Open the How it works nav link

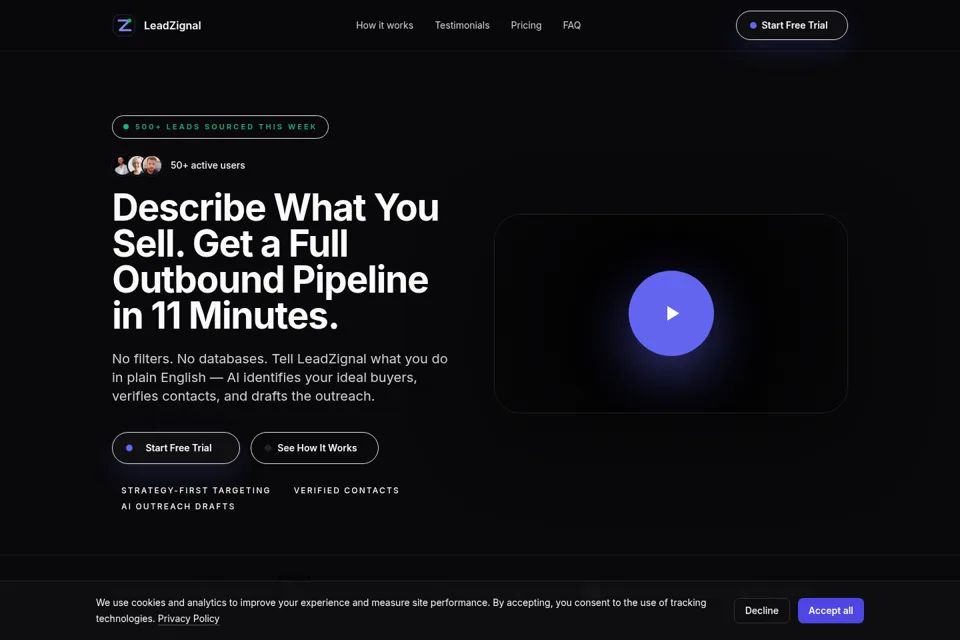click(x=384, y=25)
